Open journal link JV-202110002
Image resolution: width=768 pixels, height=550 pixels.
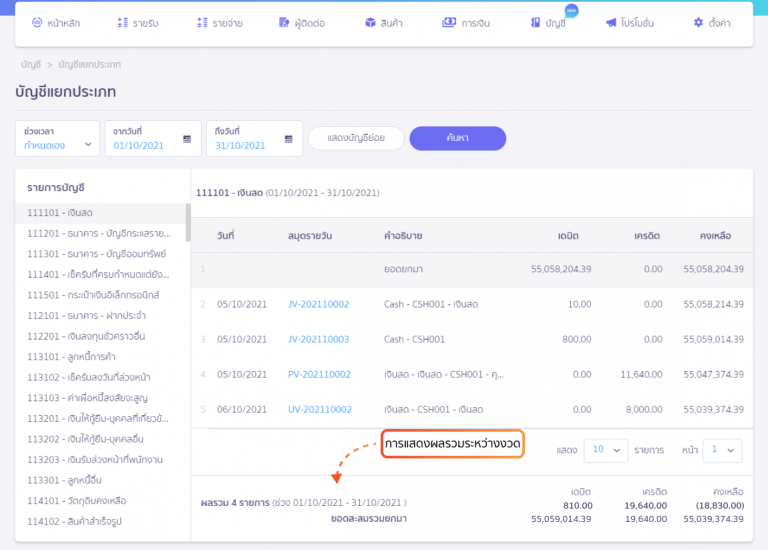tap(318, 303)
